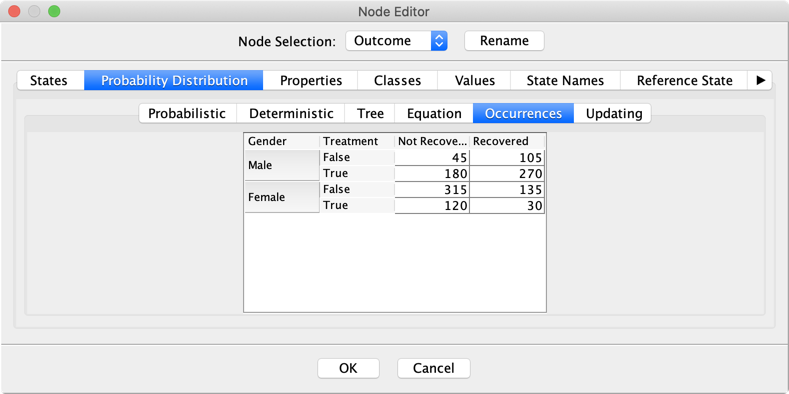Edit the cell with value 45

click(x=432, y=158)
